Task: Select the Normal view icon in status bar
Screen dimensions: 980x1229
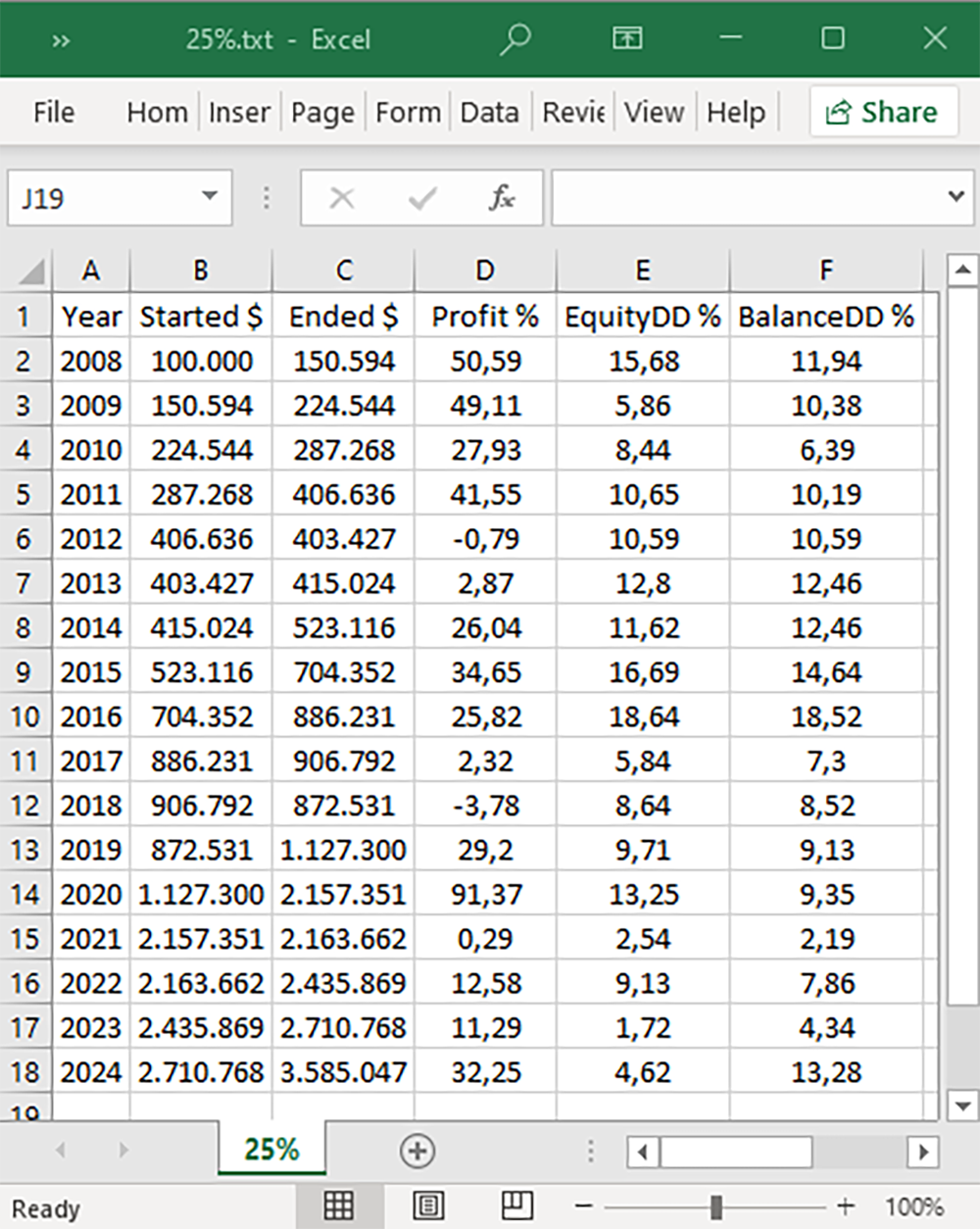Action: click(x=339, y=1207)
